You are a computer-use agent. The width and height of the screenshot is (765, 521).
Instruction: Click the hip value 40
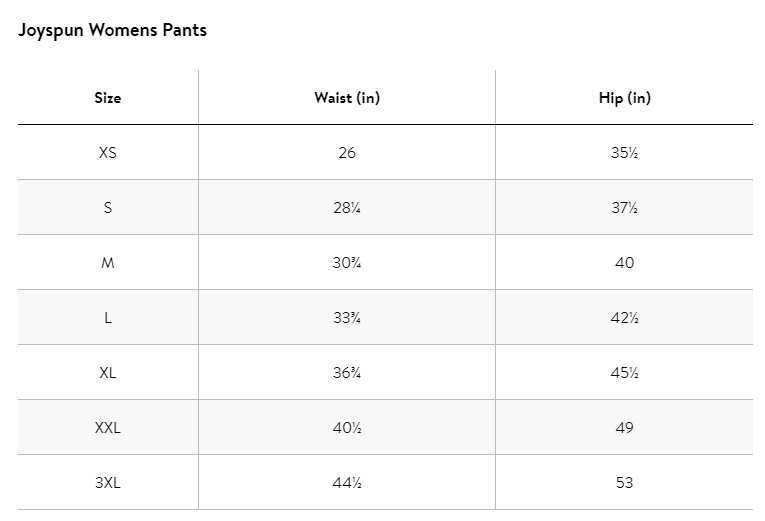pyautogui.click(x=624, y=263)
